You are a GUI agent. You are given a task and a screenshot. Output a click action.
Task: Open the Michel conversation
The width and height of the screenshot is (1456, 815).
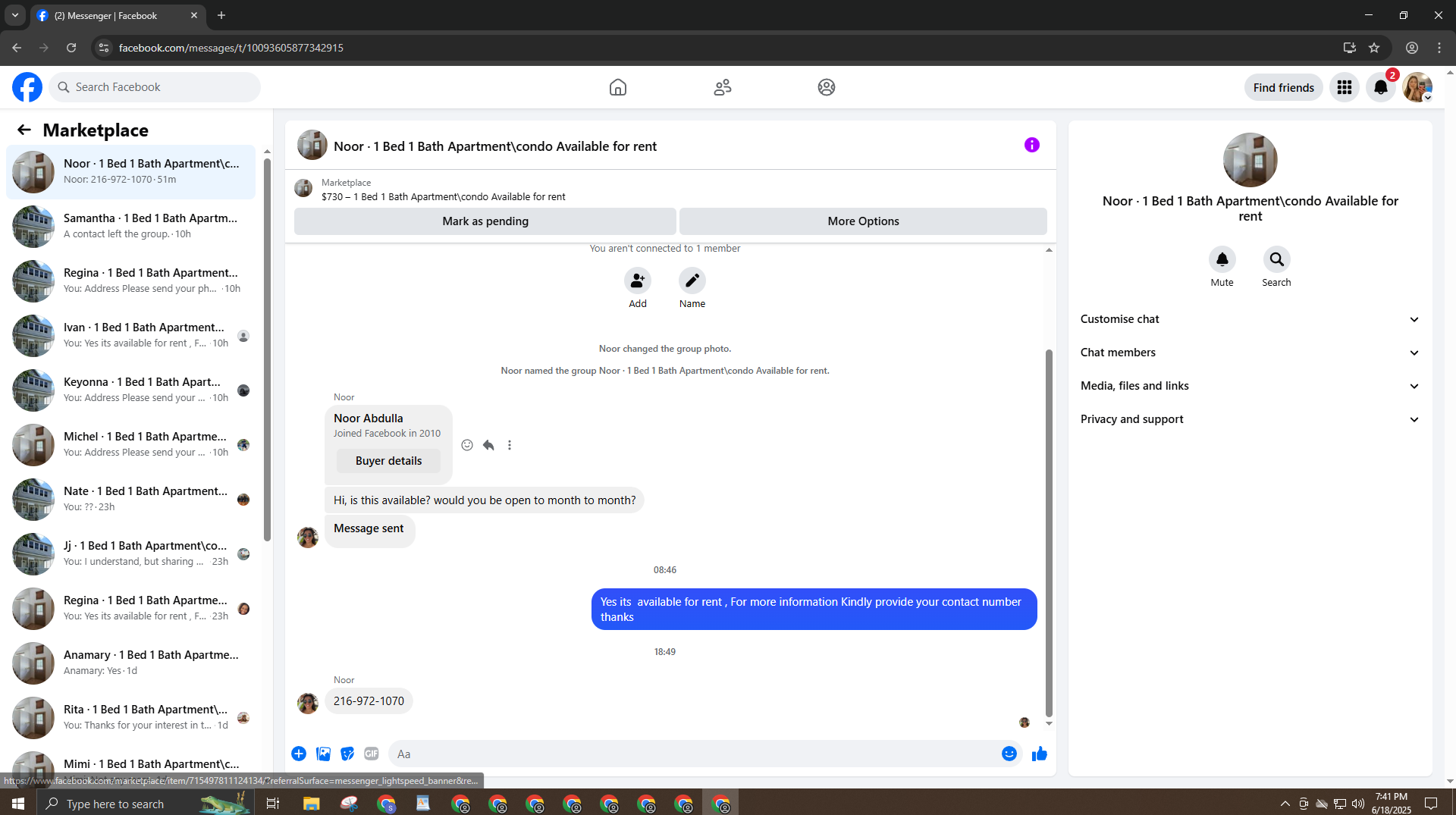point(131,444)
